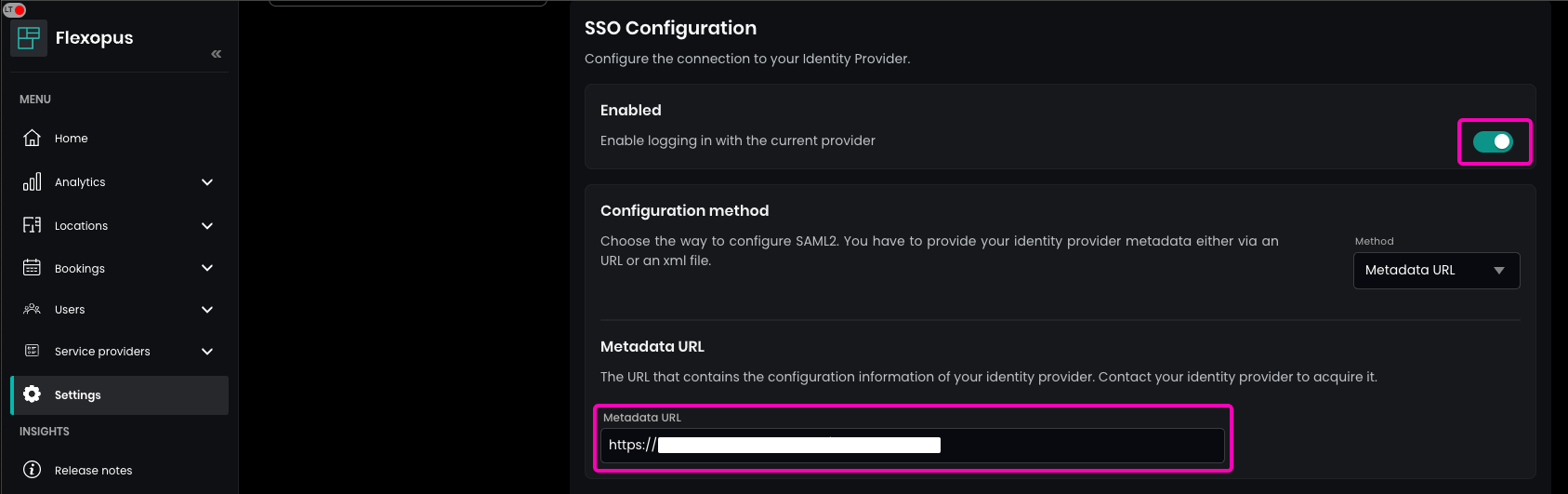Open the Method dropdown showing Metadata URL

(1436, 271)
